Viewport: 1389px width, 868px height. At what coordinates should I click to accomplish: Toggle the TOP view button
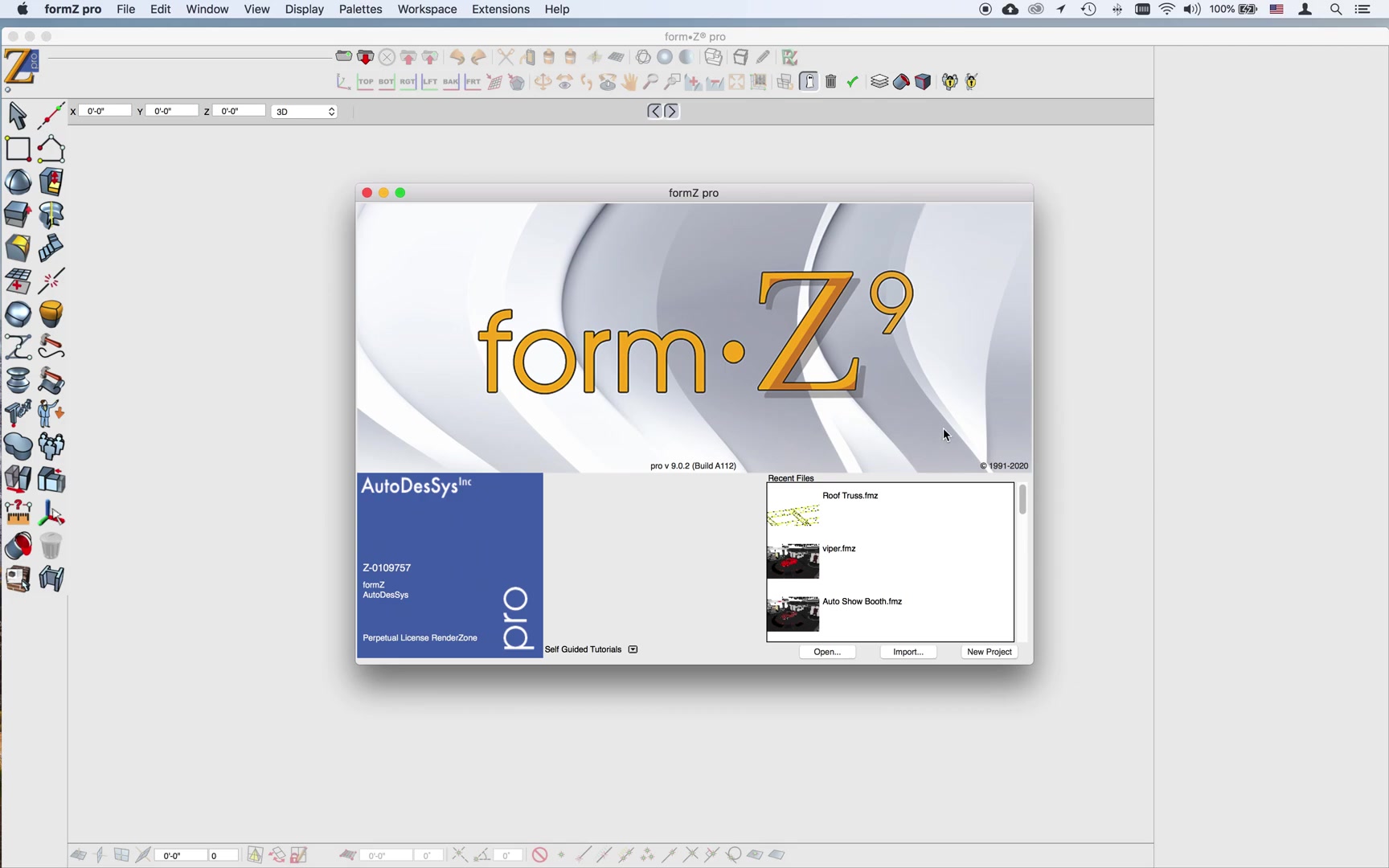[x=365, y=81]
